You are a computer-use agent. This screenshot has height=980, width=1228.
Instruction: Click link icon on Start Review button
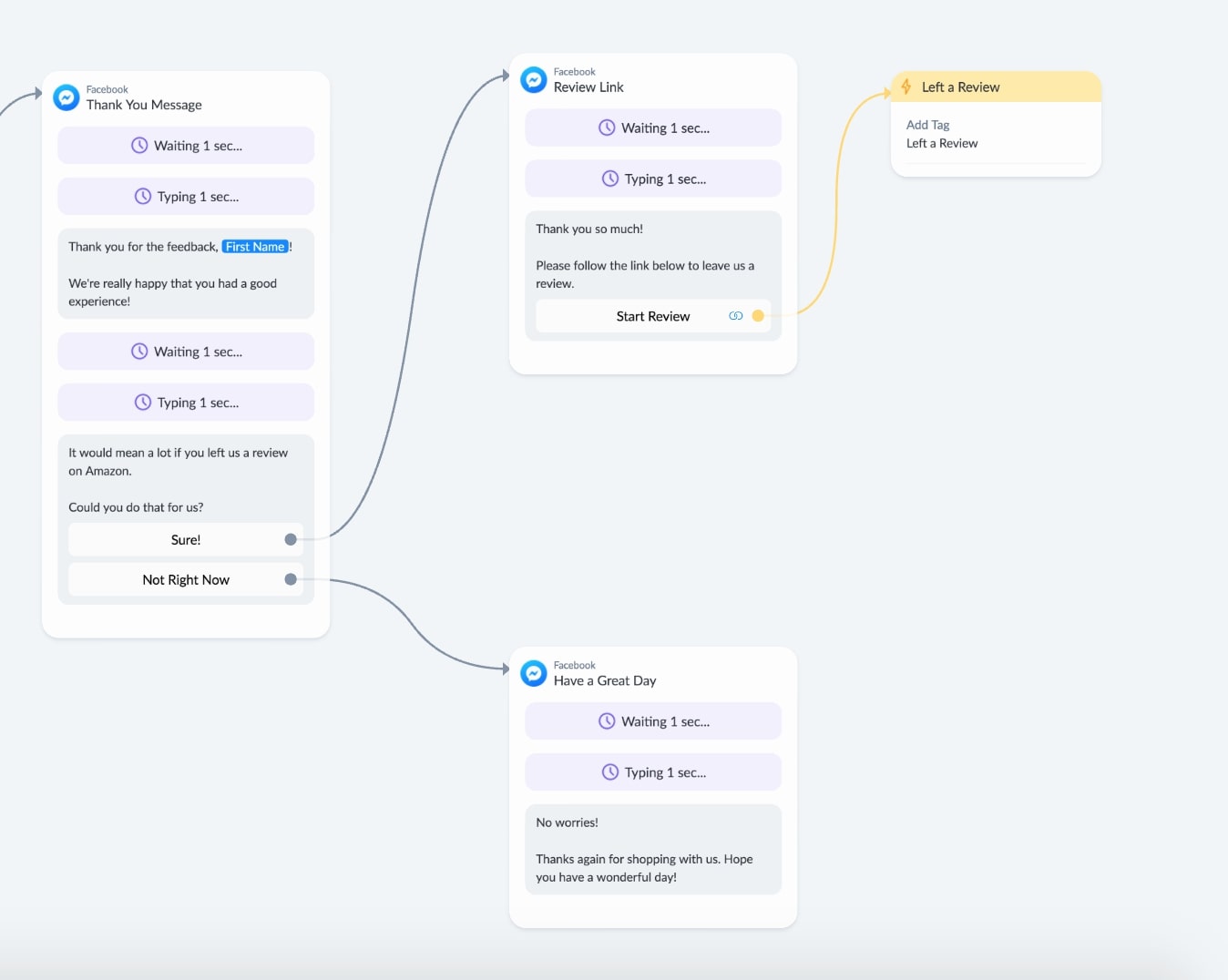[x=735, y=316]
